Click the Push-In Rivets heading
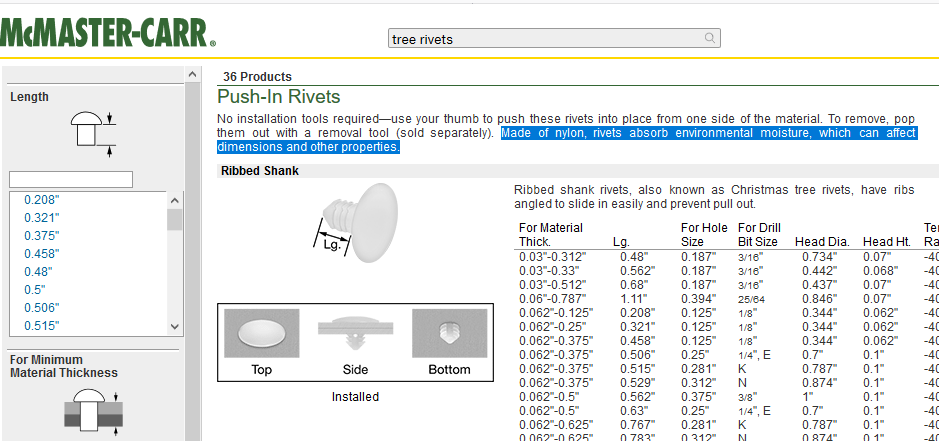 click(x=278, y=96)
